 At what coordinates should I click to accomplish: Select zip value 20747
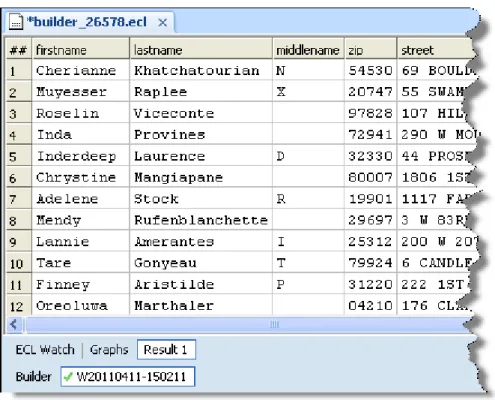(371, 92)
